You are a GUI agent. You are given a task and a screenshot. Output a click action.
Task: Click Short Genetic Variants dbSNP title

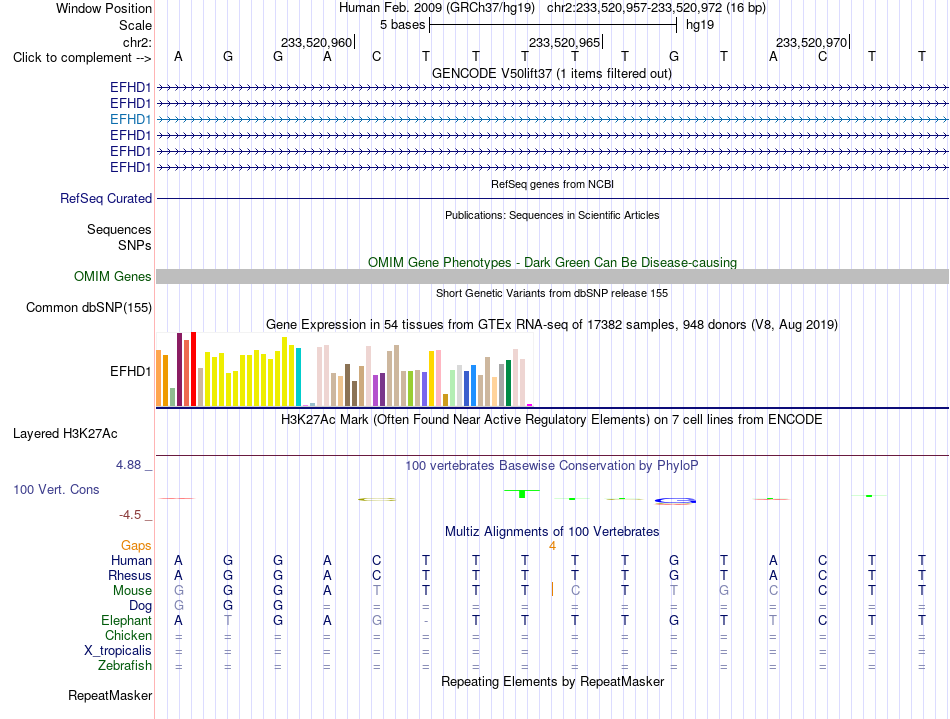coord(552,293)
